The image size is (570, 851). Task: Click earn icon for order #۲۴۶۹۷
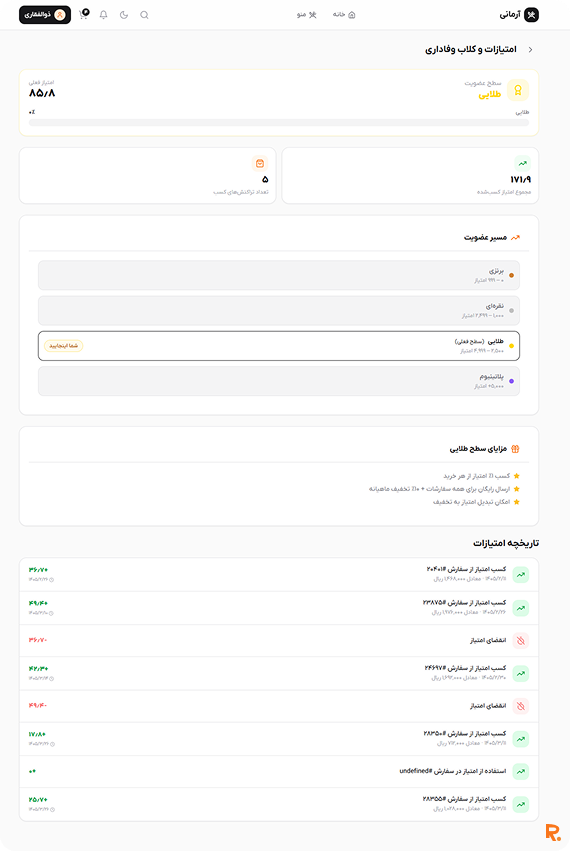click(x=521, y=674)
